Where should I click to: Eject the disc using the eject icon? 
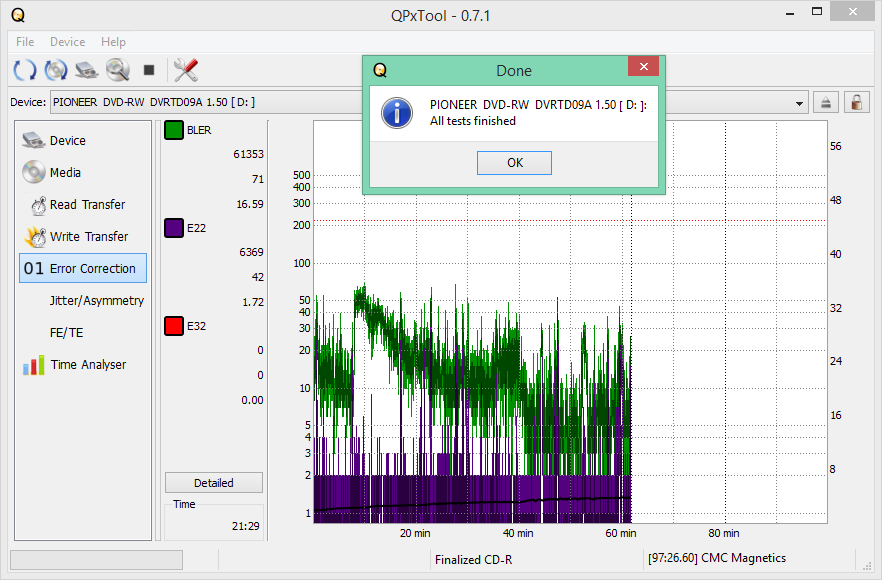pyautogui.click(x=825, y=102)
